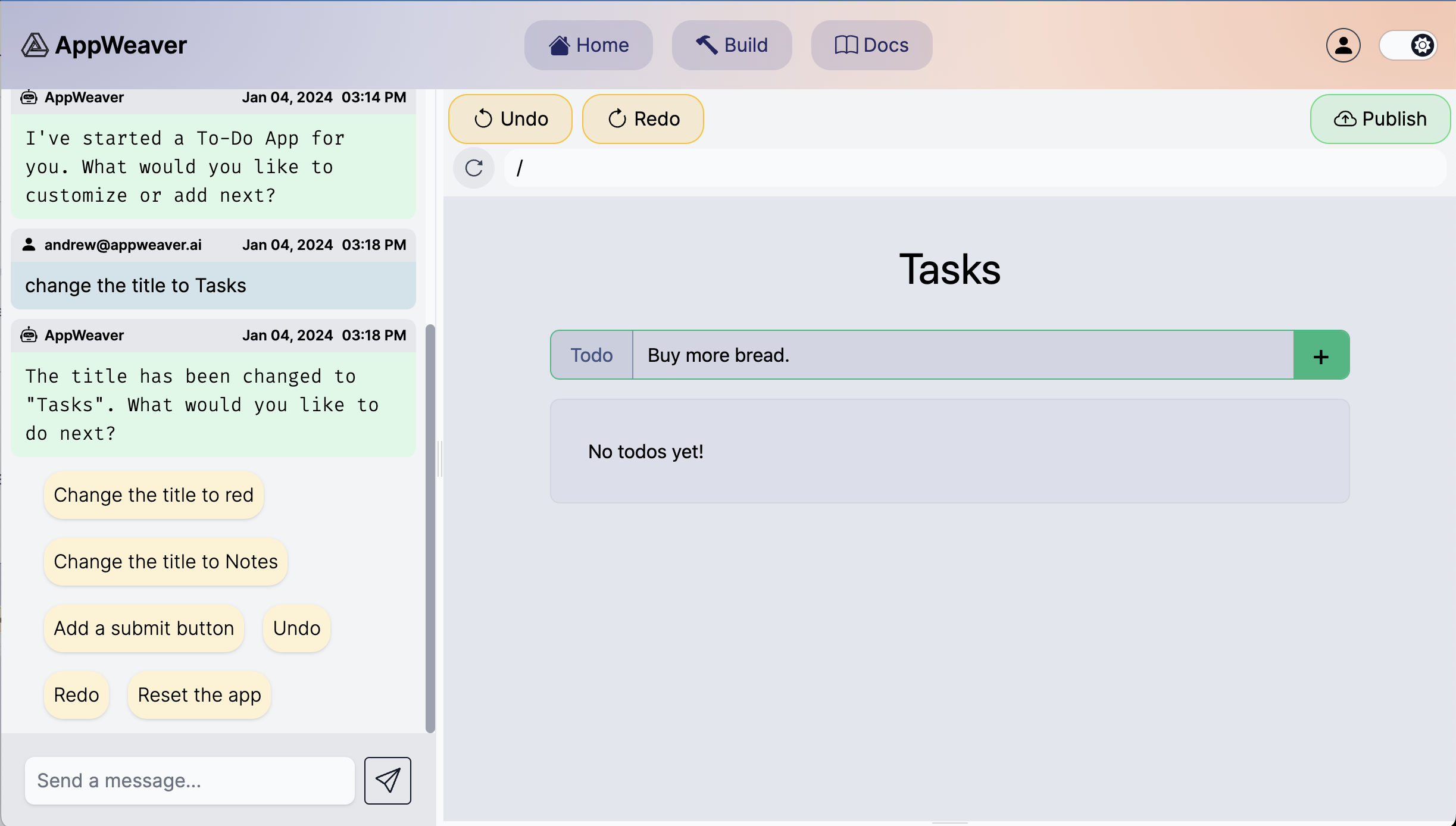This screenshot has height=826, width=1456.
Task: Click the AppWeaver logo icon
Action: [35, 45]
